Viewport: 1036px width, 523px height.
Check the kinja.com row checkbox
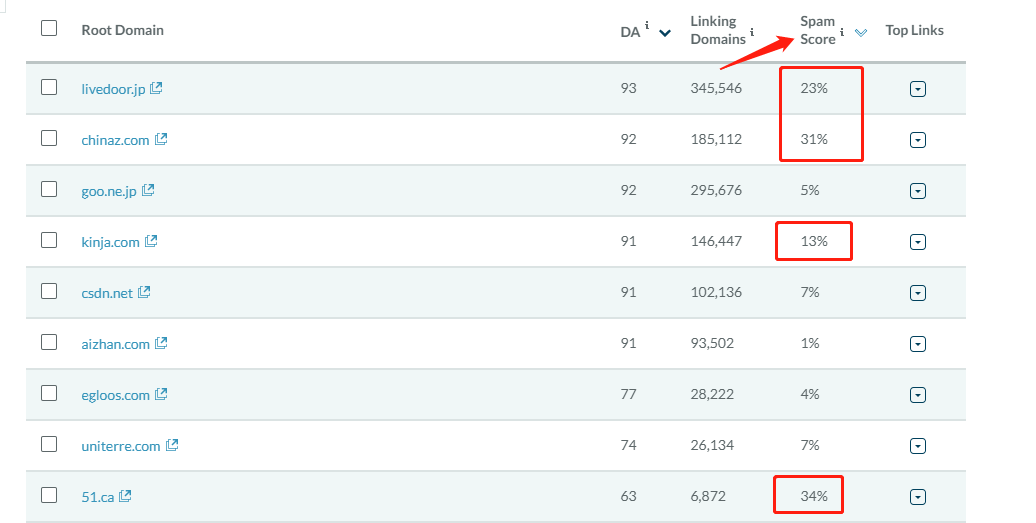49,240
